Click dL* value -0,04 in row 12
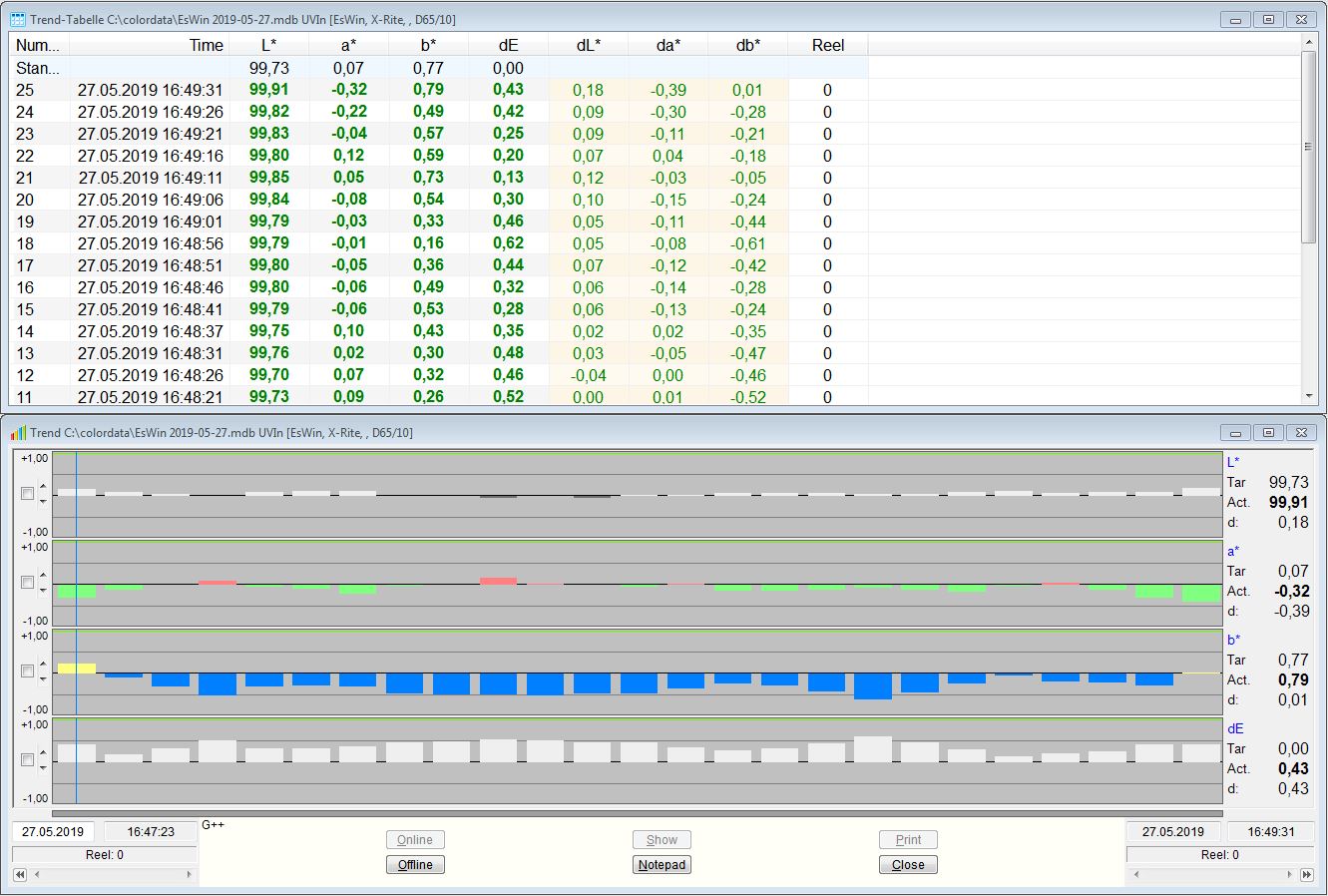1328x896 pixels. coord(588,375)
